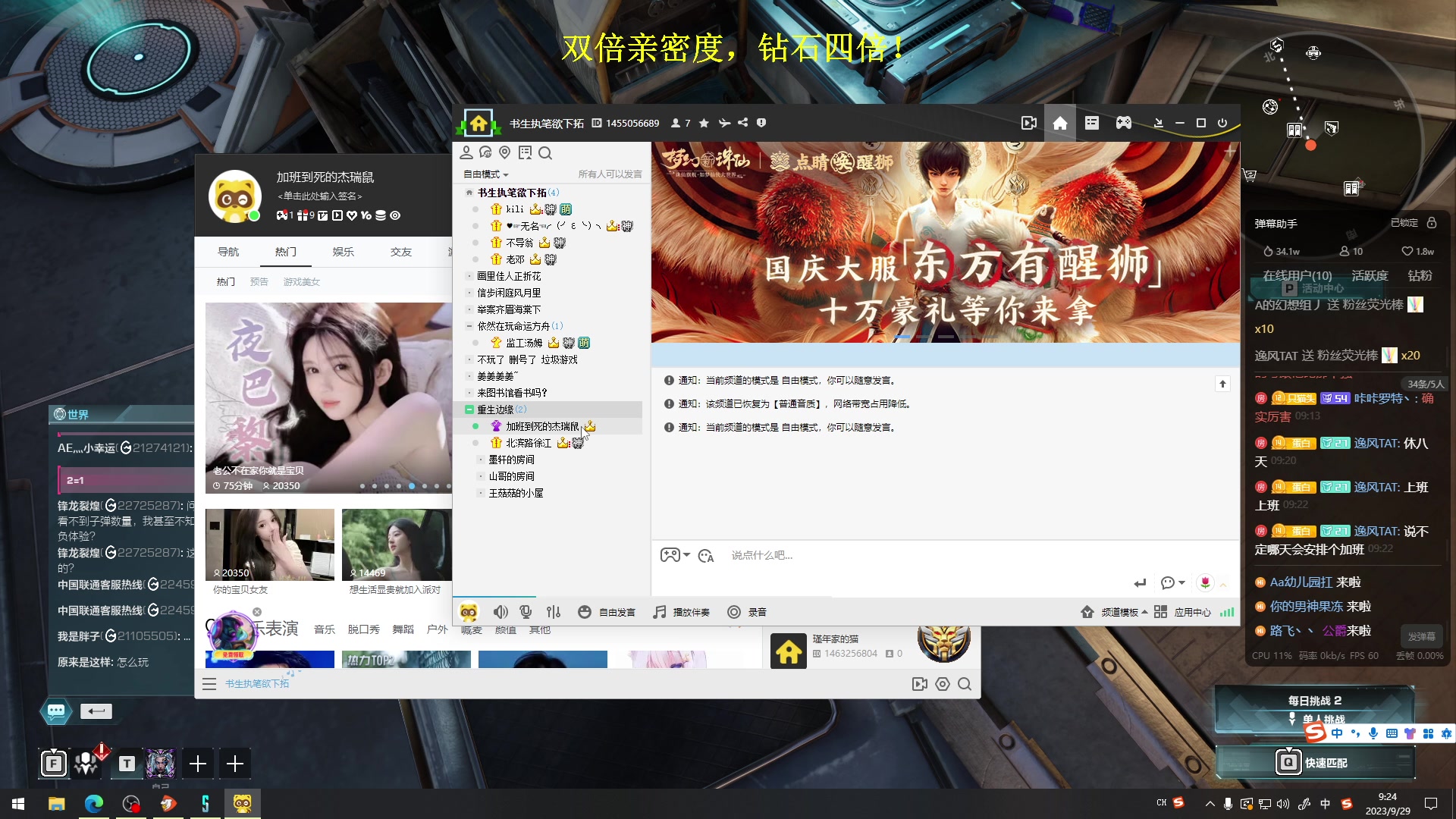Open the 国庆大服 lion banner advertisement
This screenshot has width=1456, height=819.
[945, 242]
